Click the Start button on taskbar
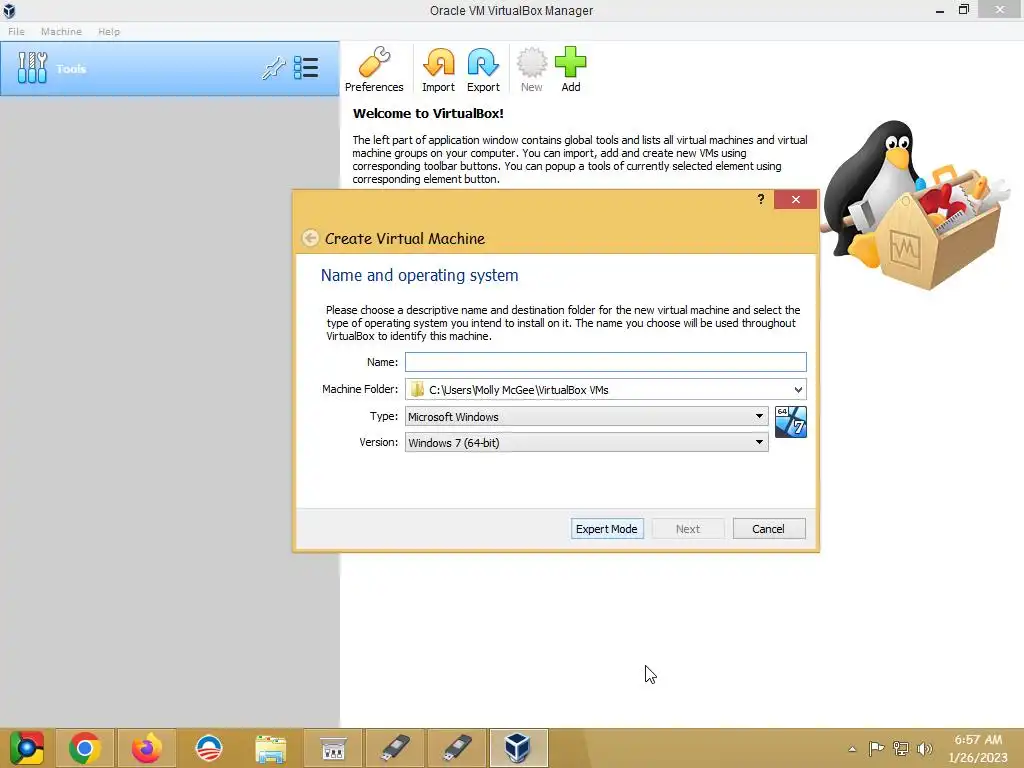1024x768 pixels. point(26,748)
